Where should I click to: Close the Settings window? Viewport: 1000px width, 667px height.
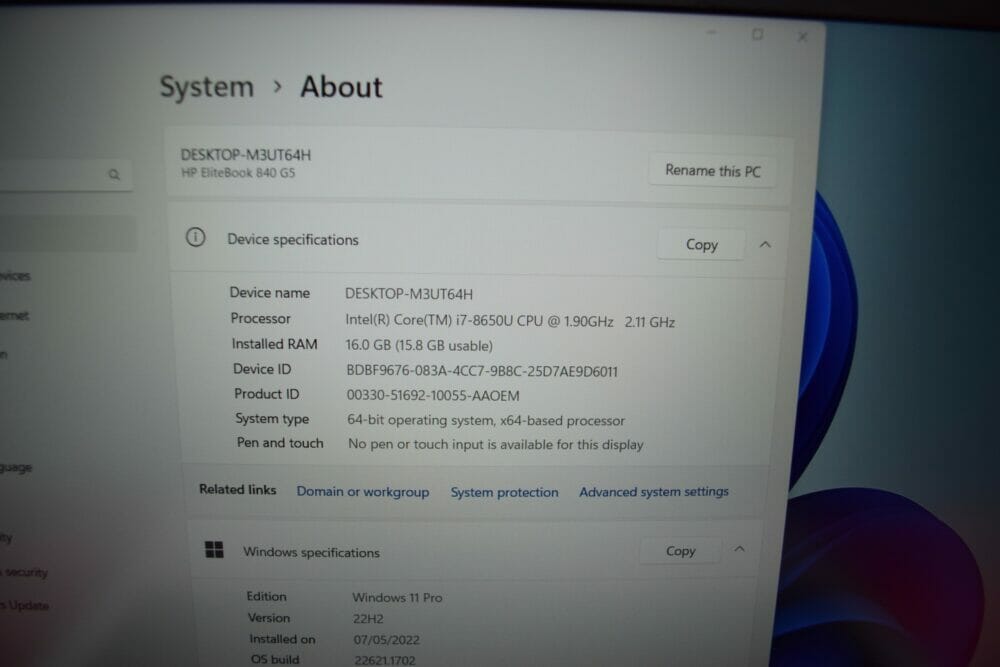(802, 37)
